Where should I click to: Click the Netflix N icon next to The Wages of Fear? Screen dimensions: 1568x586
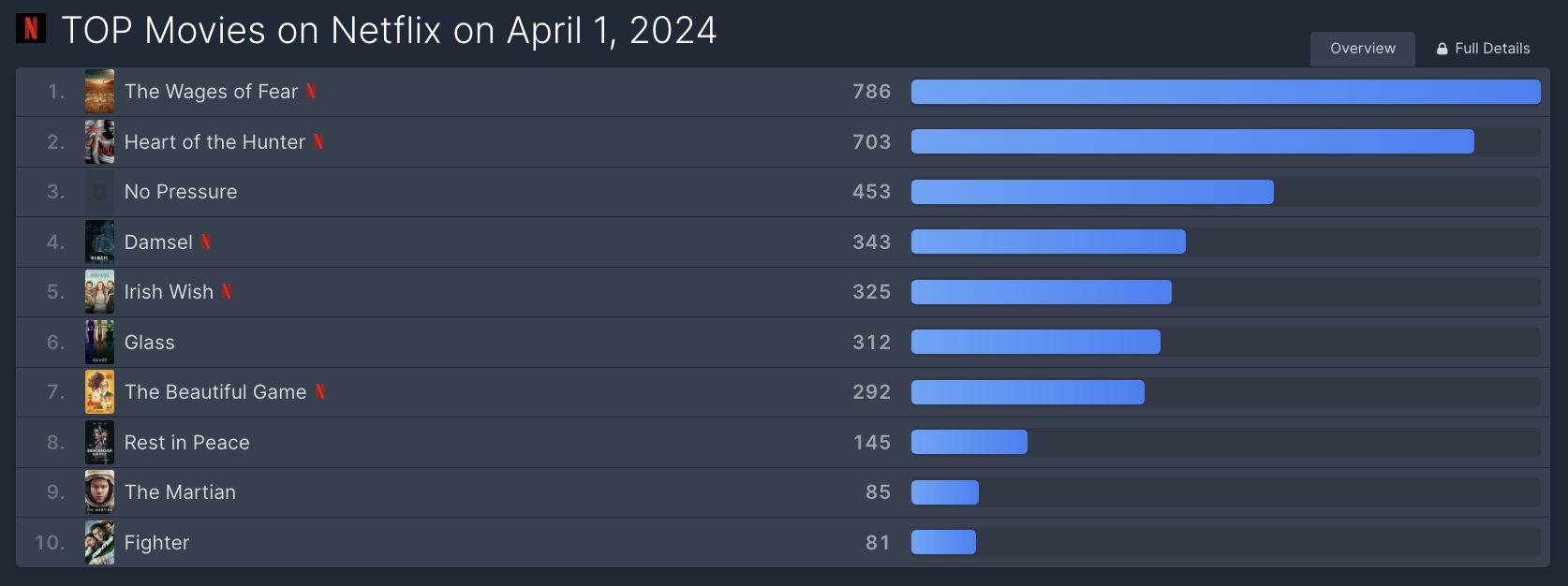[x=311, y=92]
